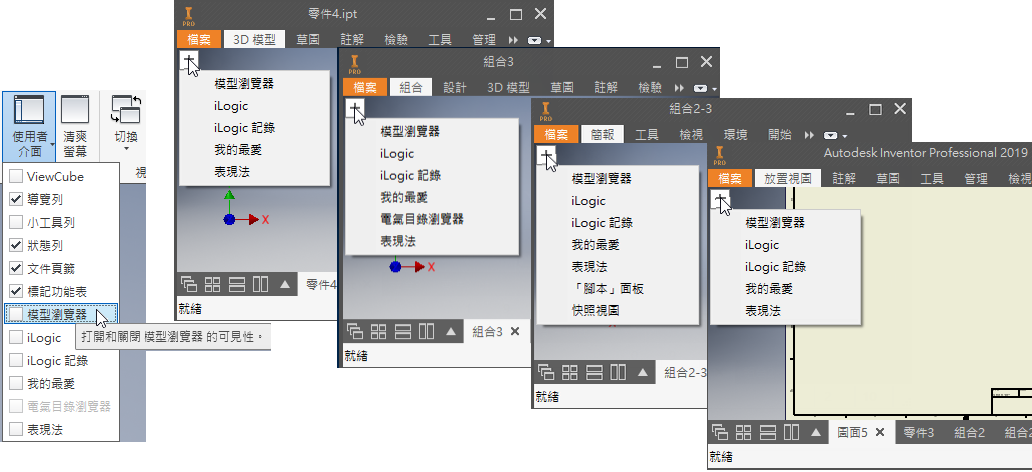Enable the 表現法 checkbox in the list
Image resolution: width=1032 pixels, height=472 pixels.
click(x=16, y=430)
